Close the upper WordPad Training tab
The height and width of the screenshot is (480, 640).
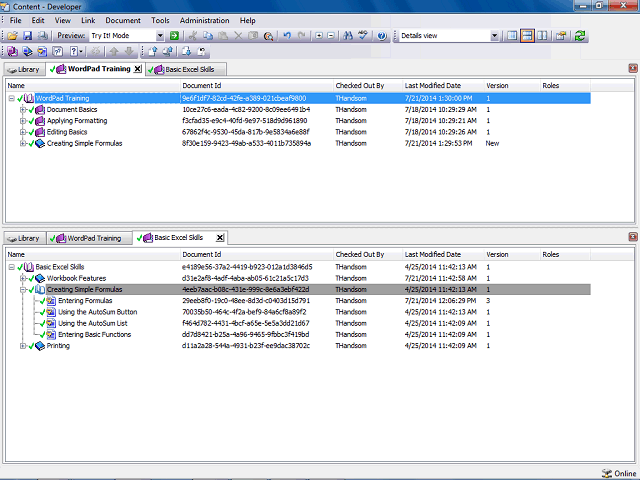point(138,69)
